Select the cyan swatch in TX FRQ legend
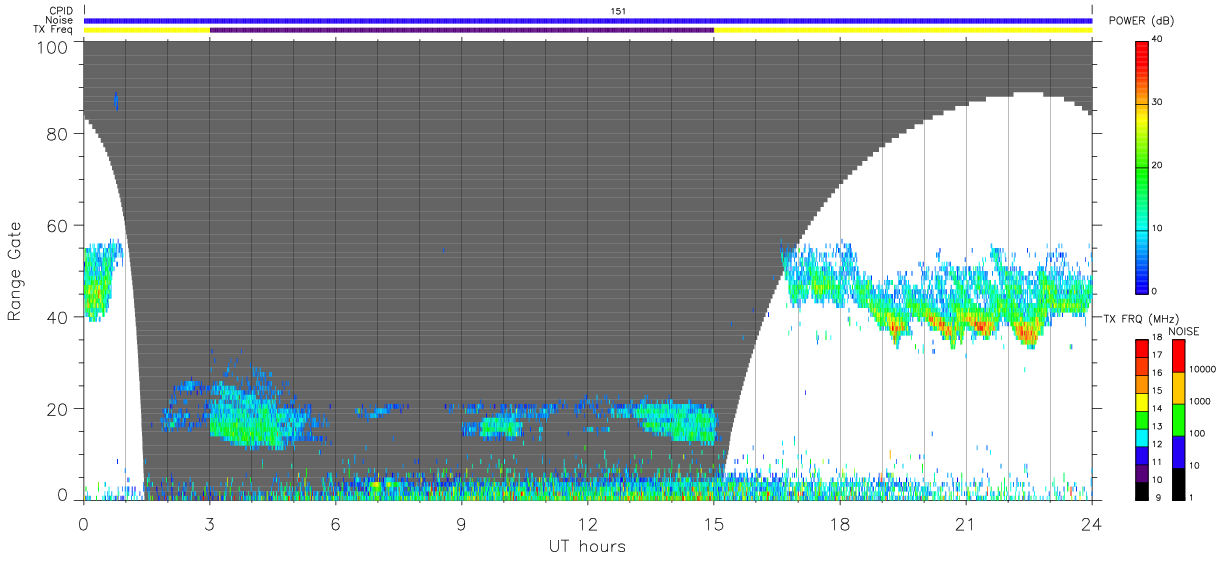The width and height of the screenshot is (1228, 567). (x=1142, y=438)
